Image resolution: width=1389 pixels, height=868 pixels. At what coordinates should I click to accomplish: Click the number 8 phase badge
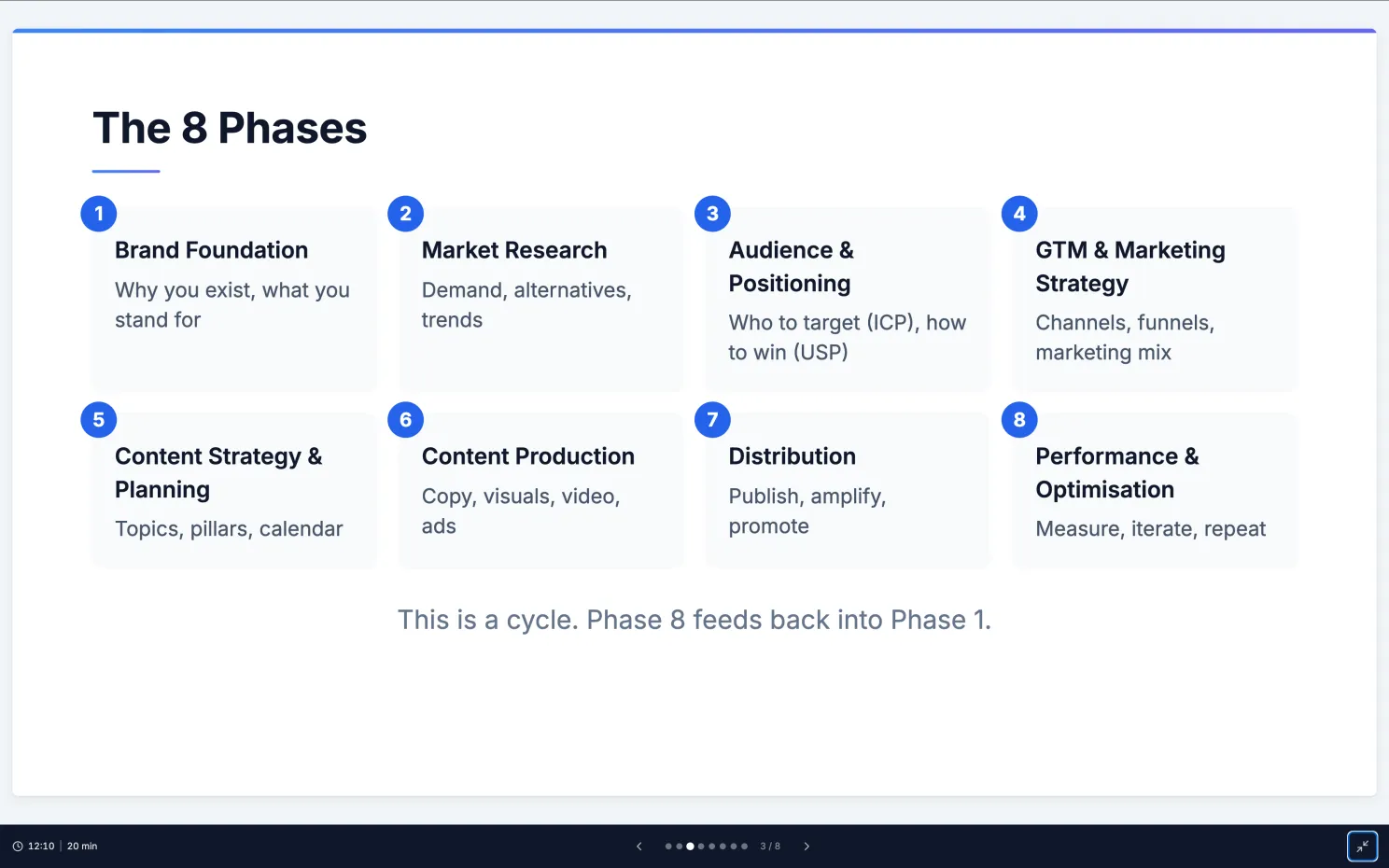1019,420
